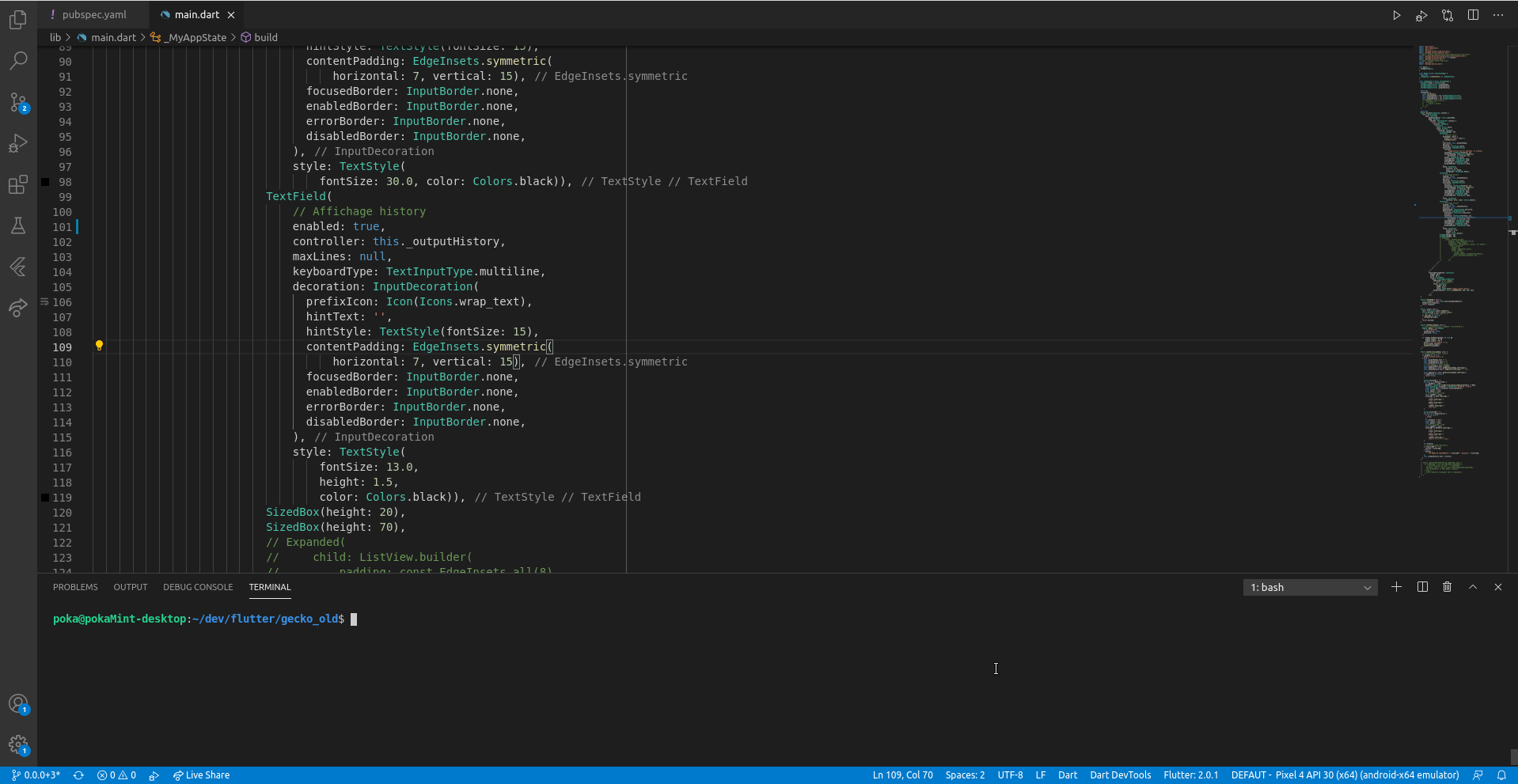
Task: Open the black color swatch on line 119
Action: [x=45, y=498]
